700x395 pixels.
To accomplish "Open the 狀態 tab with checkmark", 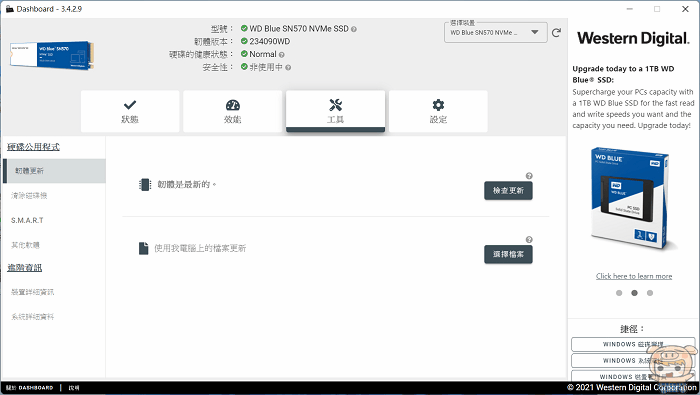I will (x=130, y=111).
